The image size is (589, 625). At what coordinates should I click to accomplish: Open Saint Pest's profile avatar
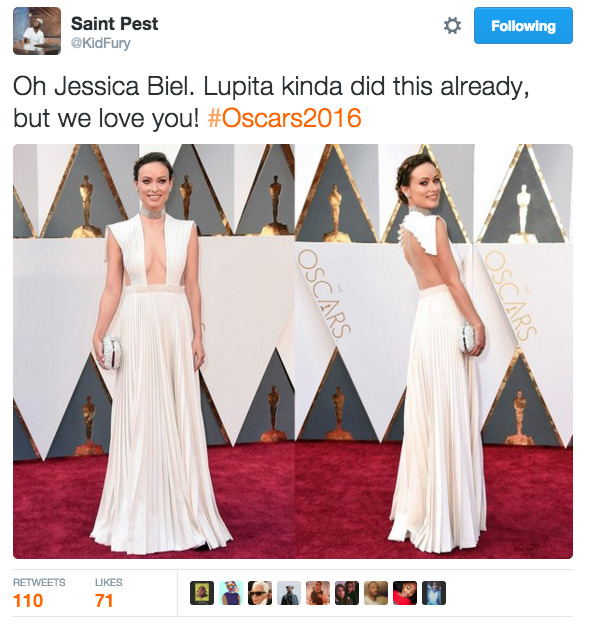coord(37,31)
